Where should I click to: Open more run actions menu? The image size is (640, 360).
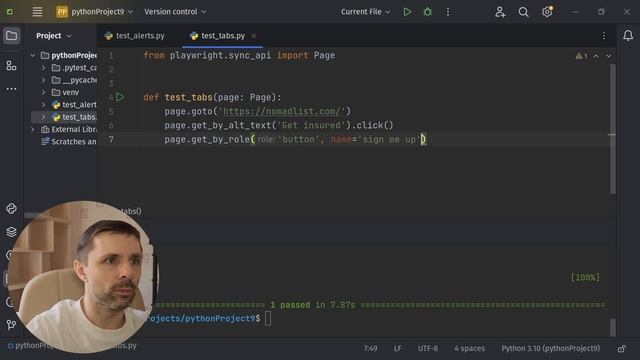coord(448,12)
